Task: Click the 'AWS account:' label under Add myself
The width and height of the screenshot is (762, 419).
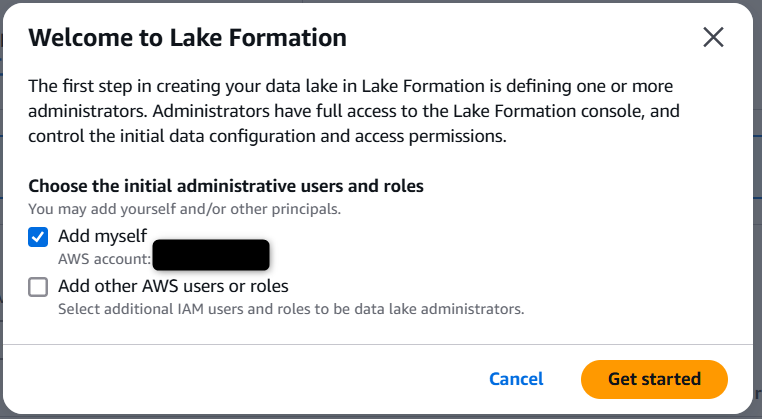Action: point(104,259)
